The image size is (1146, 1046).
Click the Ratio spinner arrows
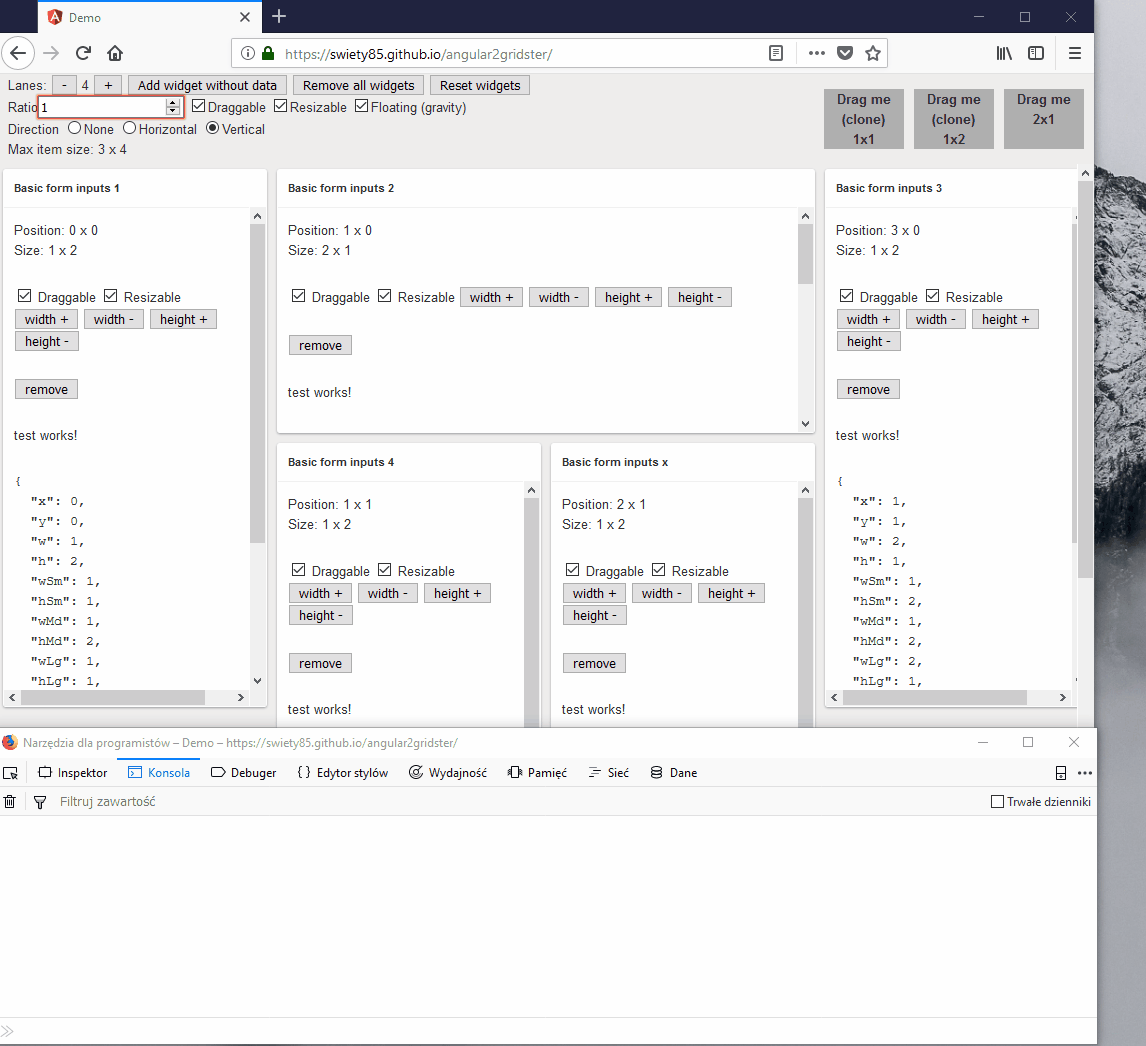(172, 107)
